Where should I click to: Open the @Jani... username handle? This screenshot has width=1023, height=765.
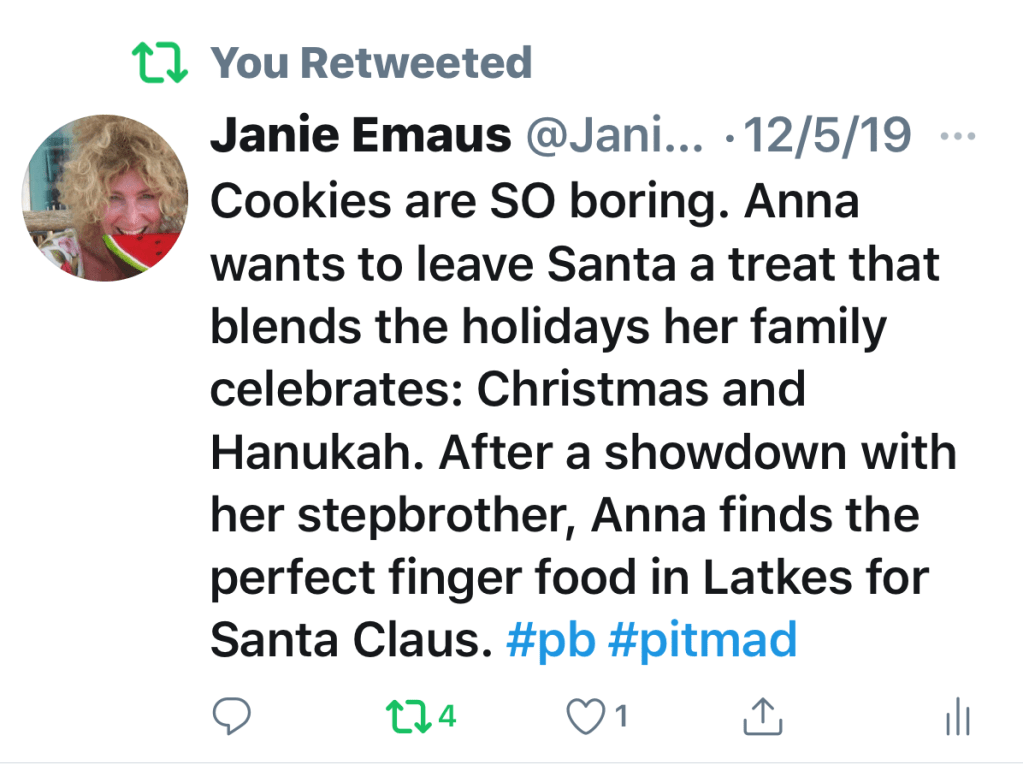tap(614, 136)
